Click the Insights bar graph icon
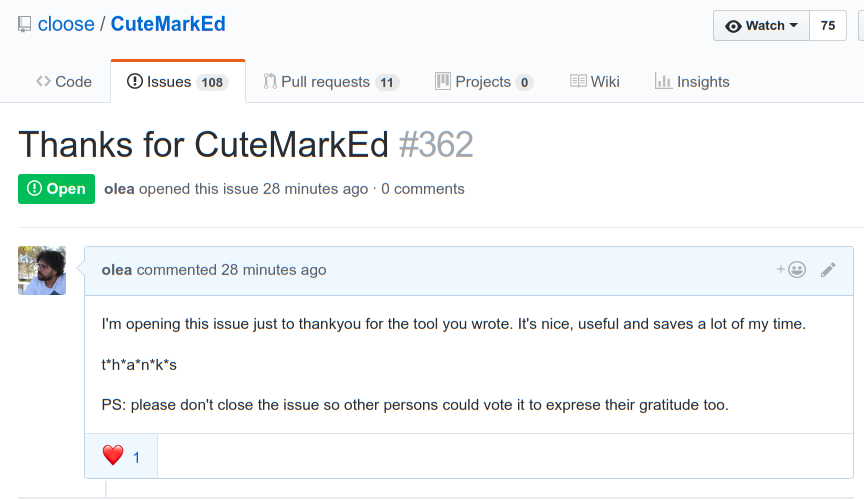Screen dimensions: 864x500 (663, 82)
